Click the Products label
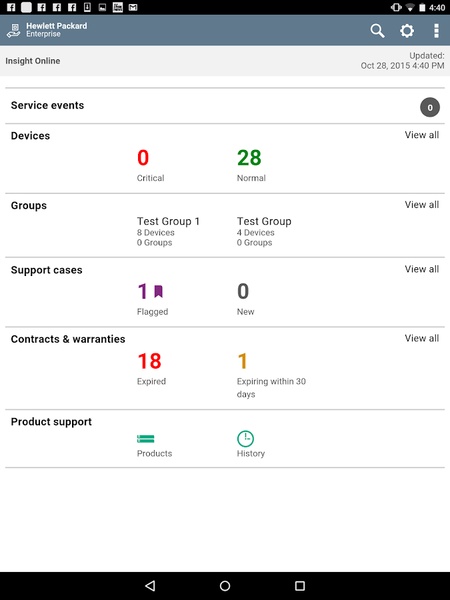This screenshot has width=450, height=600. pyautogui.click(x=155, y=453)
